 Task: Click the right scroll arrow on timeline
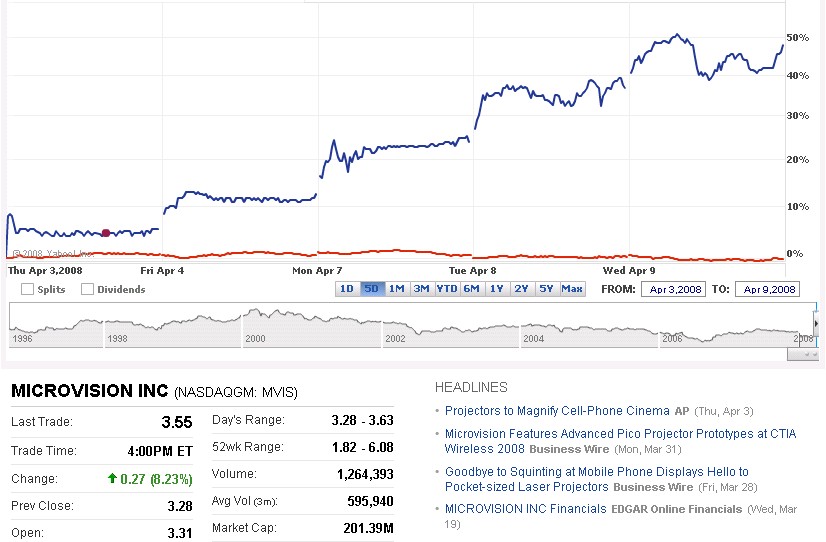[x=816, y=324]
